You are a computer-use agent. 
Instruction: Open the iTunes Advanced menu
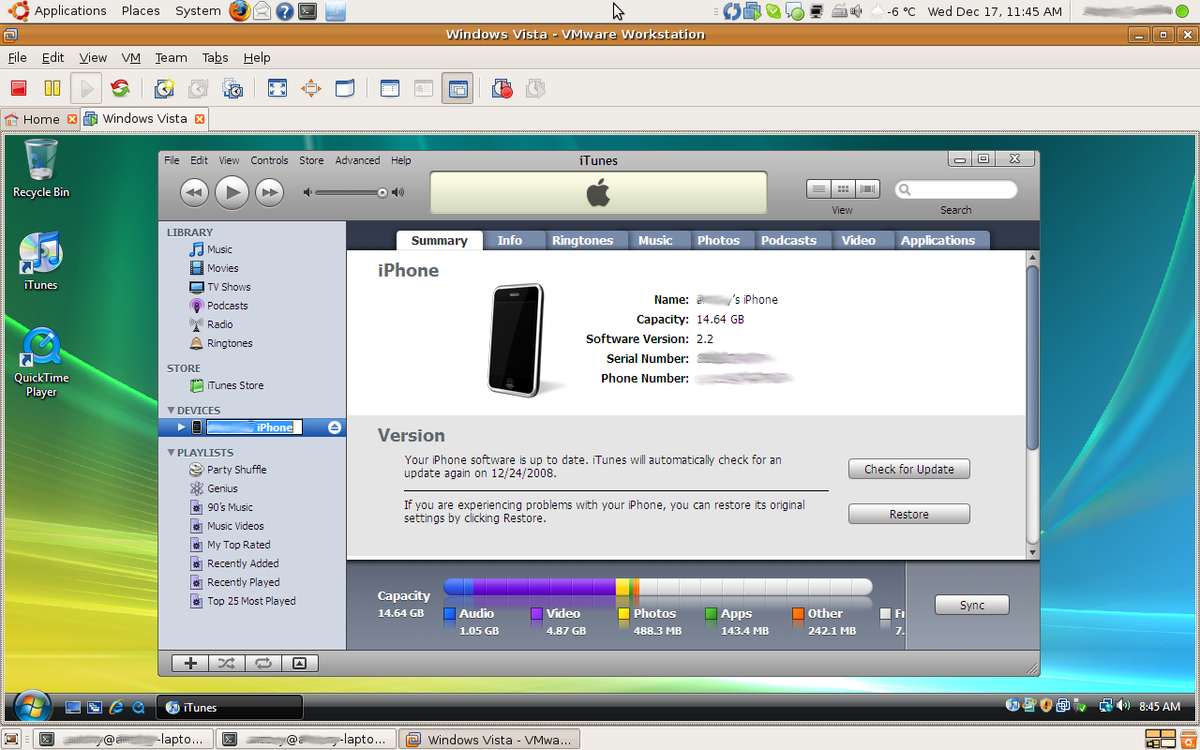(x=357, y=160)
